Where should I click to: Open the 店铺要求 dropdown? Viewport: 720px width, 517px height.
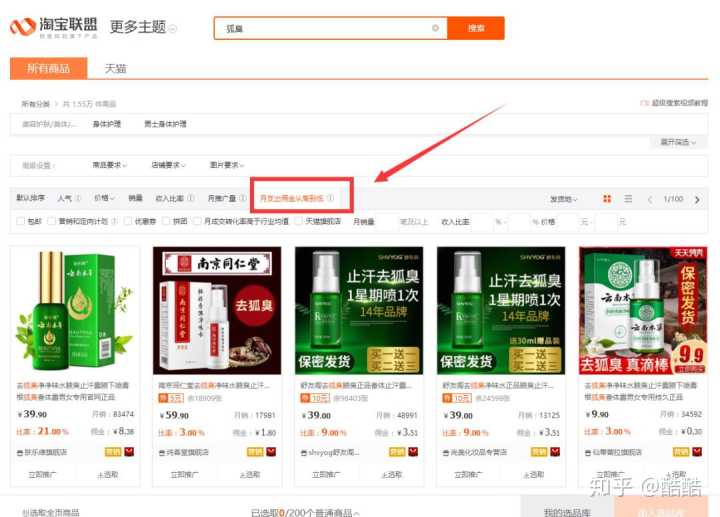pos(169,165)
